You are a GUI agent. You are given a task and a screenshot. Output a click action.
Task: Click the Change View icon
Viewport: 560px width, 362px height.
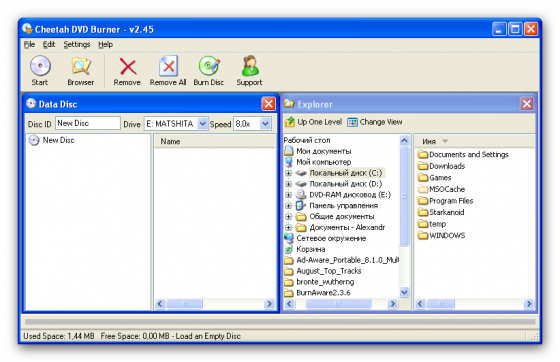tap(352, 122)
